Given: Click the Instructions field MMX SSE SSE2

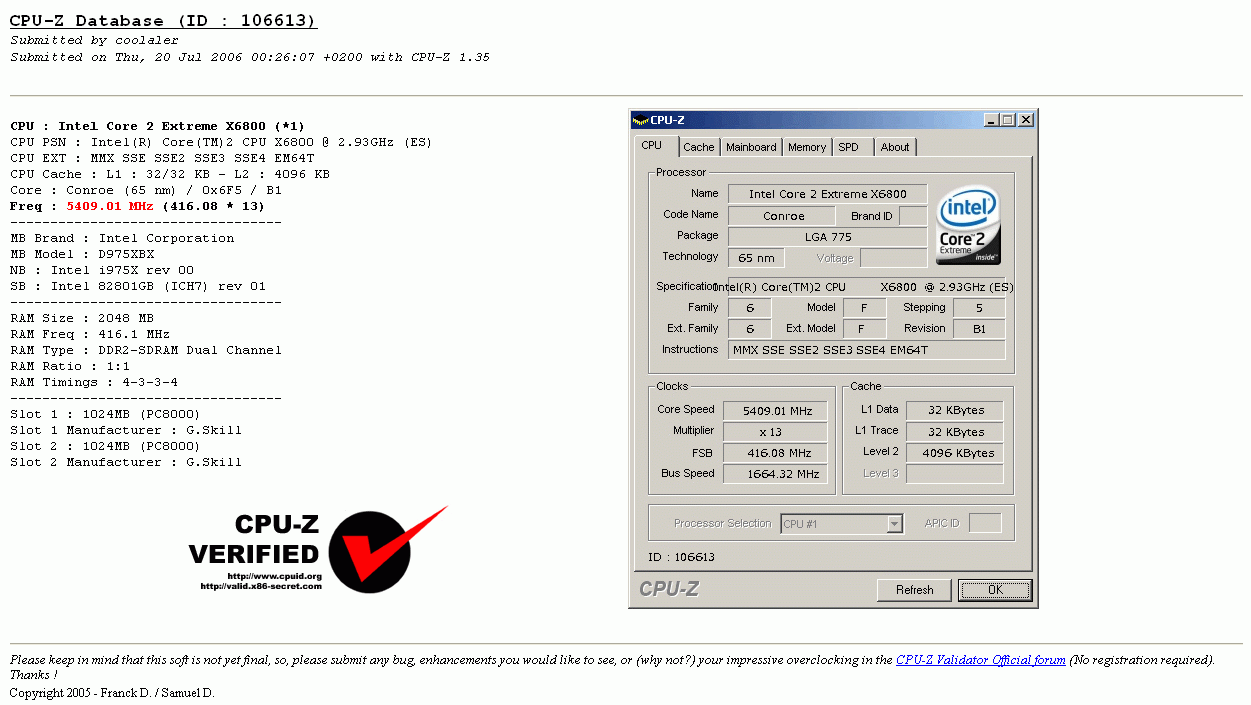Looking at the screenshot, I should pyautogui.click(x=866, y=350).
